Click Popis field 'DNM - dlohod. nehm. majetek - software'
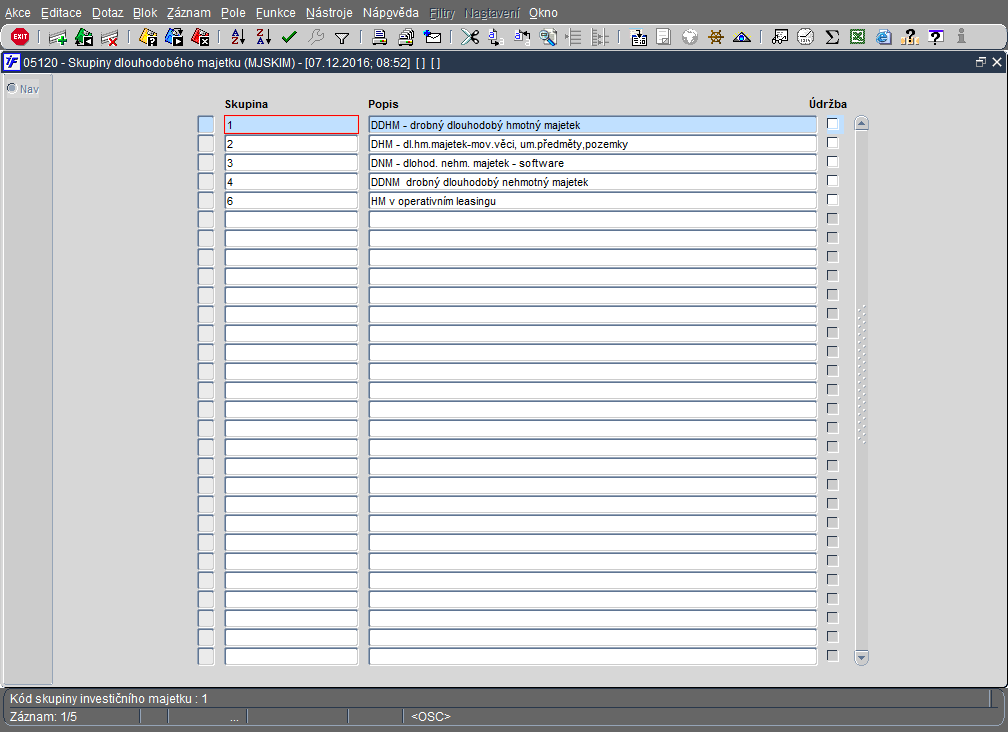This screenshot has height=732, width=1008. coord(593,163)
